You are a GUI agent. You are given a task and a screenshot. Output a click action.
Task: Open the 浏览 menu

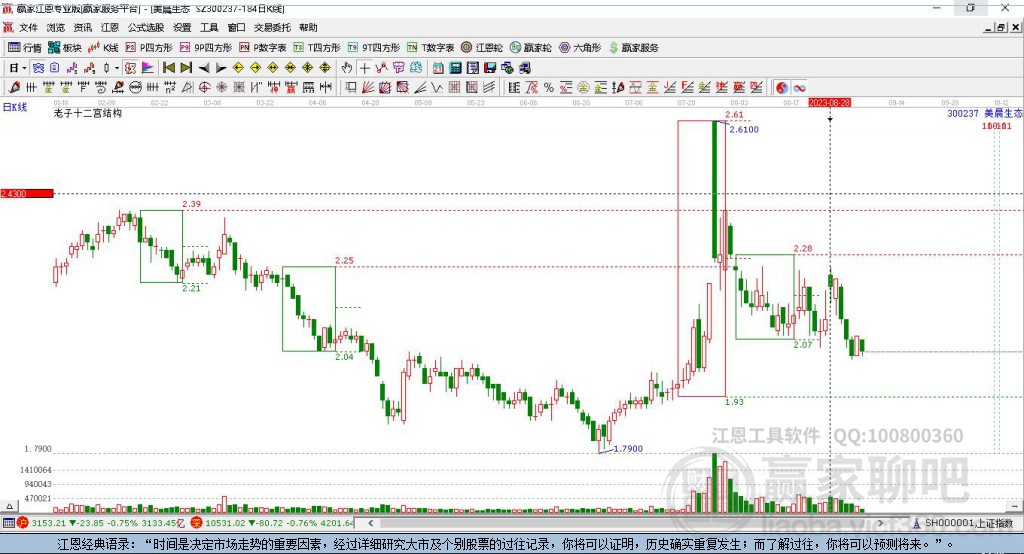point(56,27)
